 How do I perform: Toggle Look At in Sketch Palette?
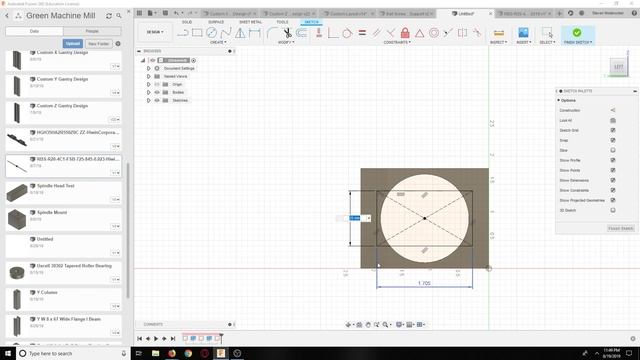tap(613, 120)
